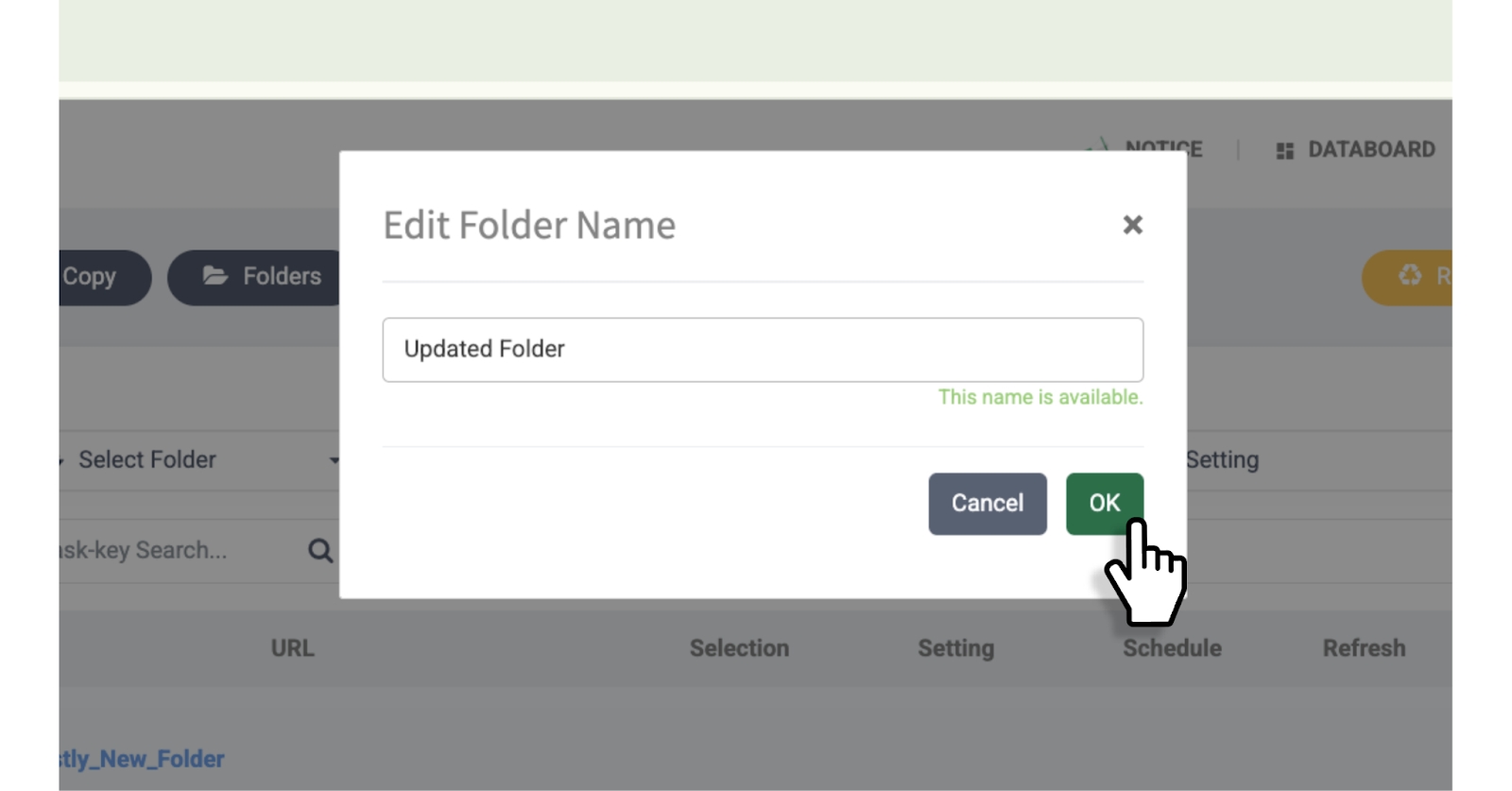Close the Edit Folder Name dialog

tap(1132, 225)
